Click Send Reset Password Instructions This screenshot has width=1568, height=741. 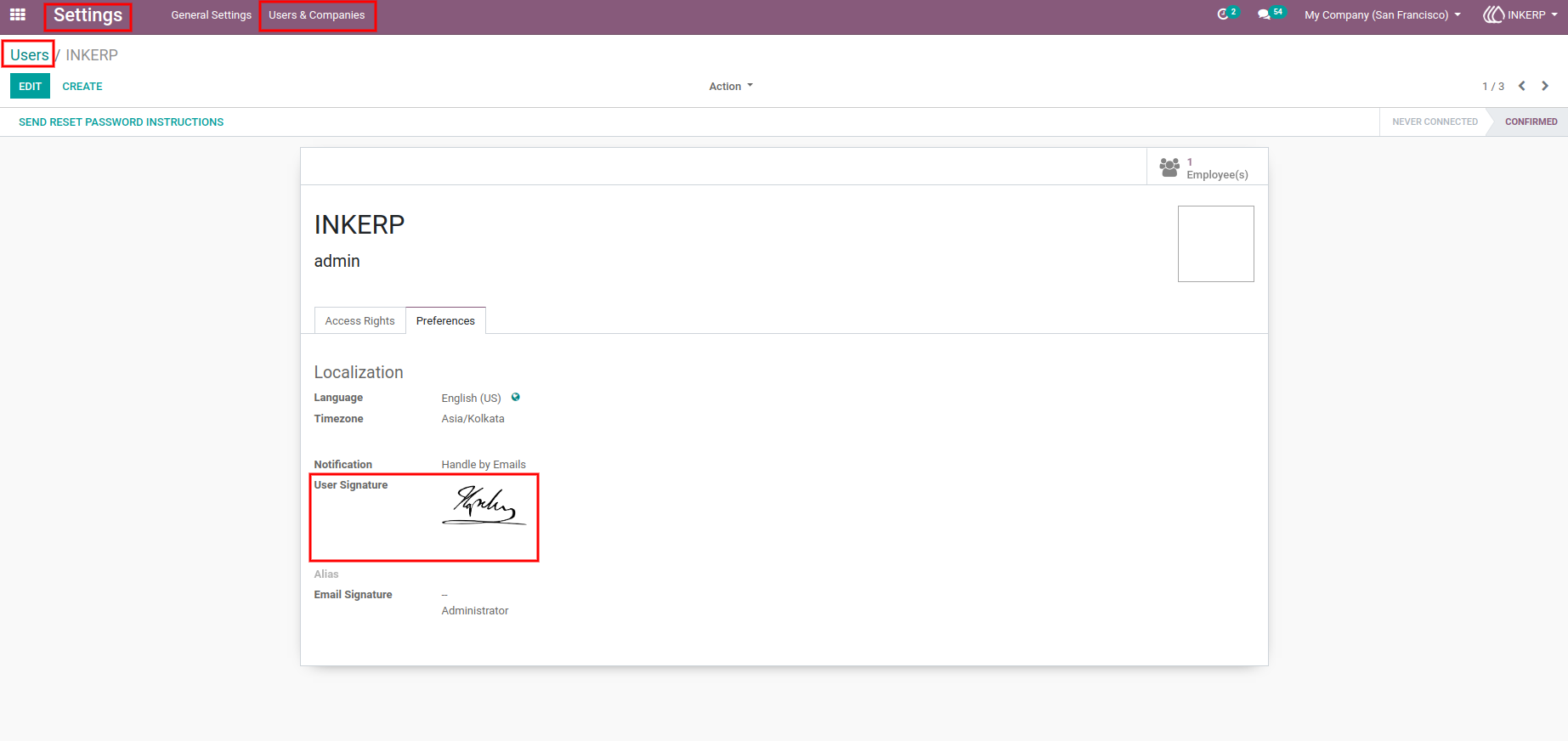pos(121,122)
